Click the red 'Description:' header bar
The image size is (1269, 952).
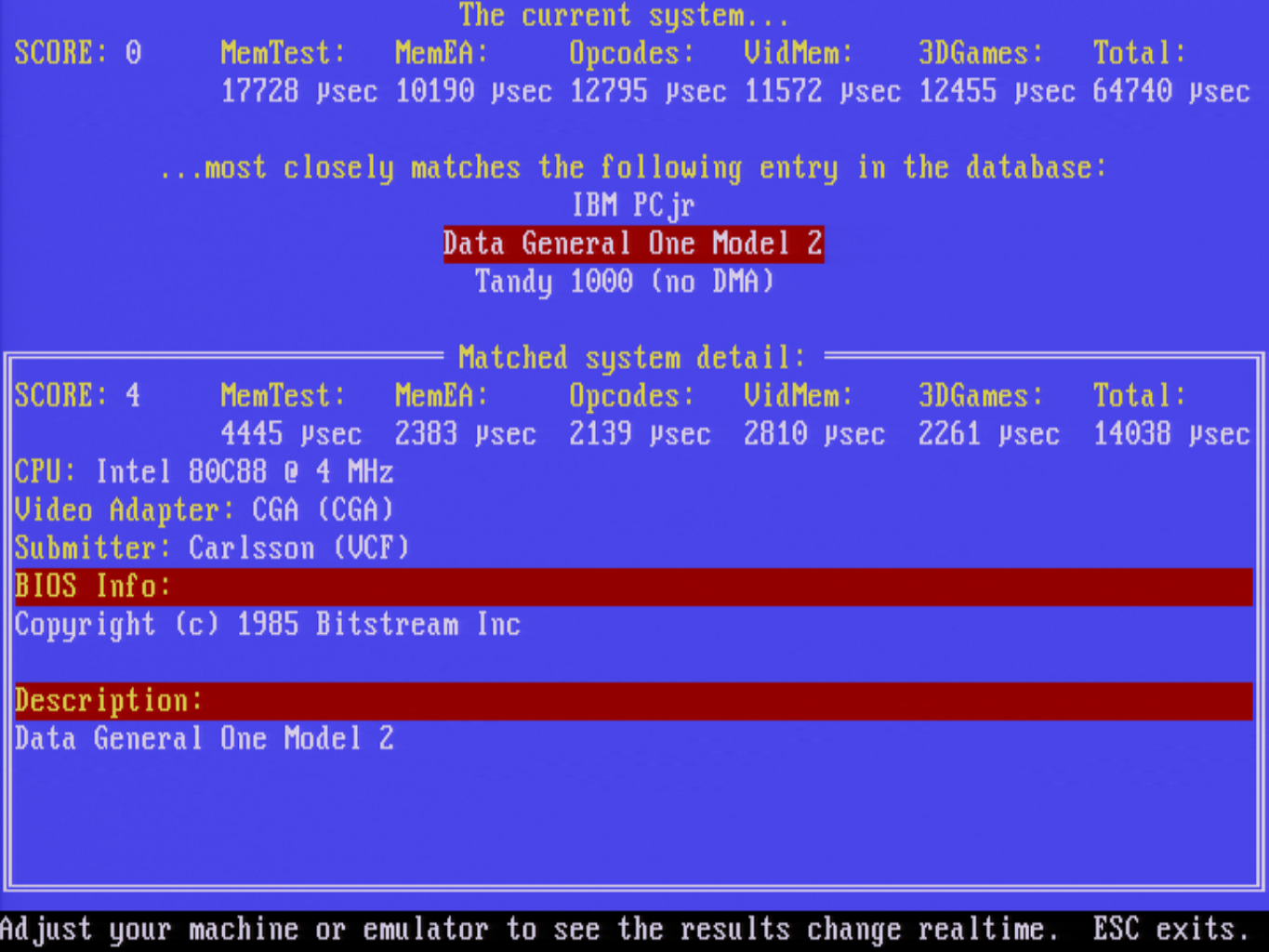tap(633, 701)
